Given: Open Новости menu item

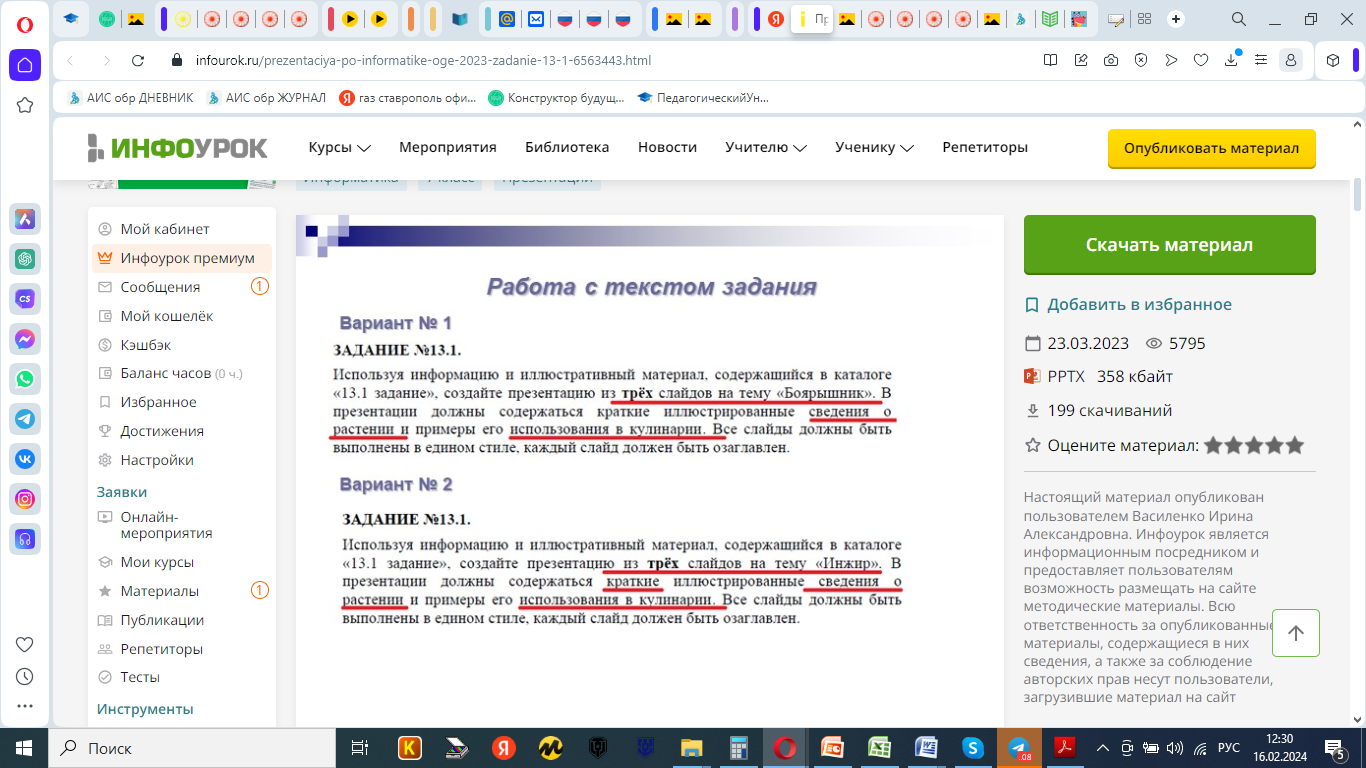Looking at the screenshot, I should click(667, 147).
